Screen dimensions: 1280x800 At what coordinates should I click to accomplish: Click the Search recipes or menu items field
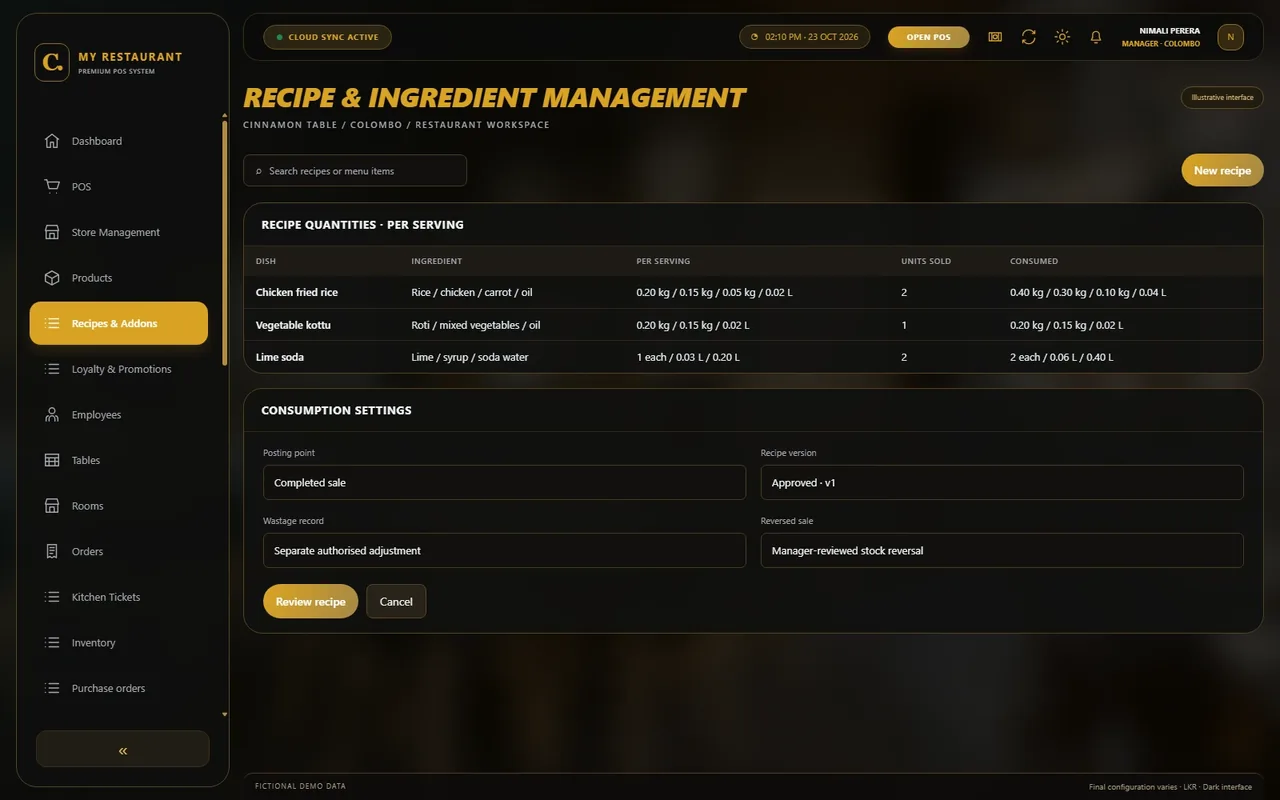(x=355, y=170)
